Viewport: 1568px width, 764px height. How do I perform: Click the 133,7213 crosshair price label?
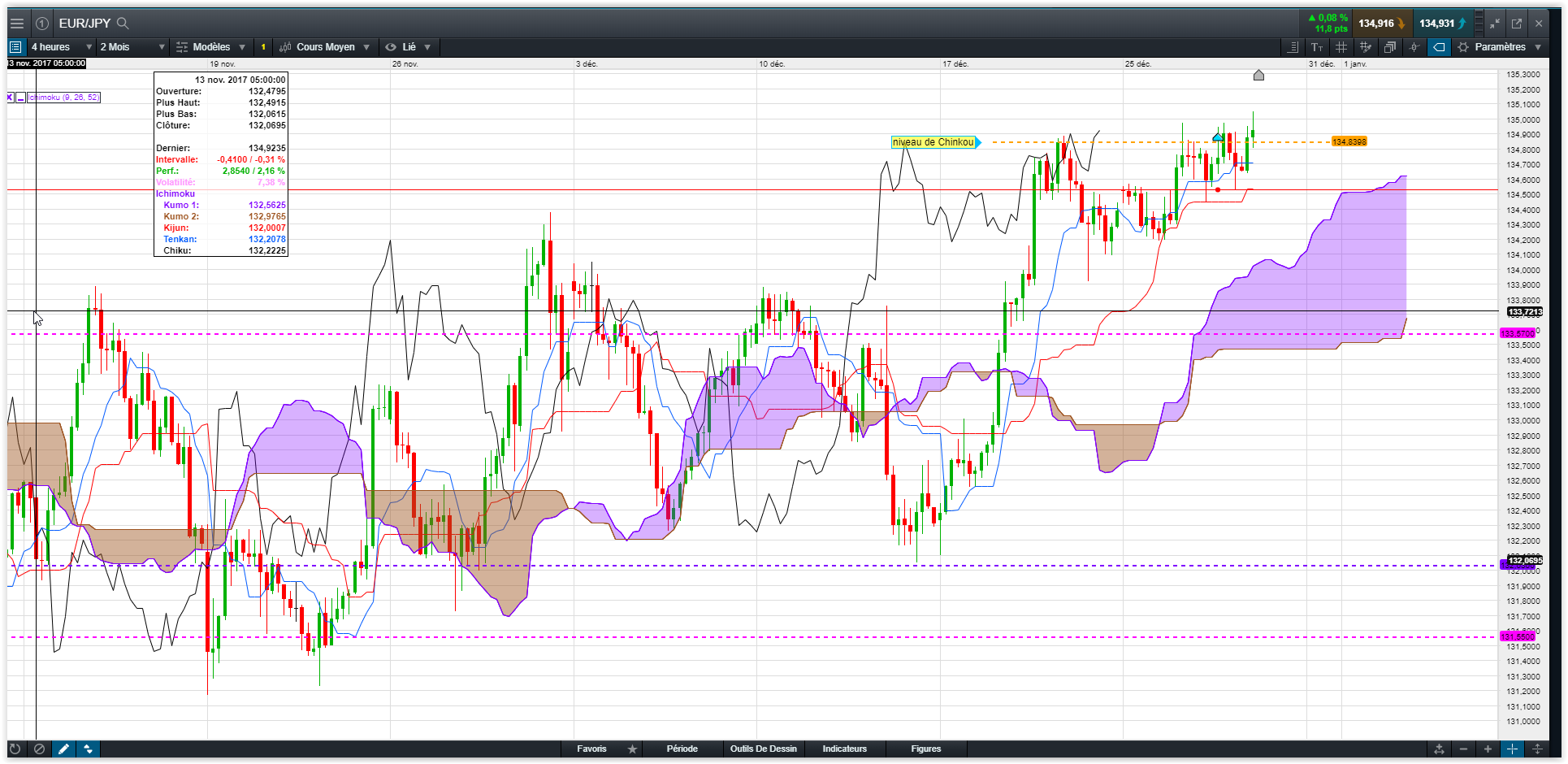(x=1525, y=312)
